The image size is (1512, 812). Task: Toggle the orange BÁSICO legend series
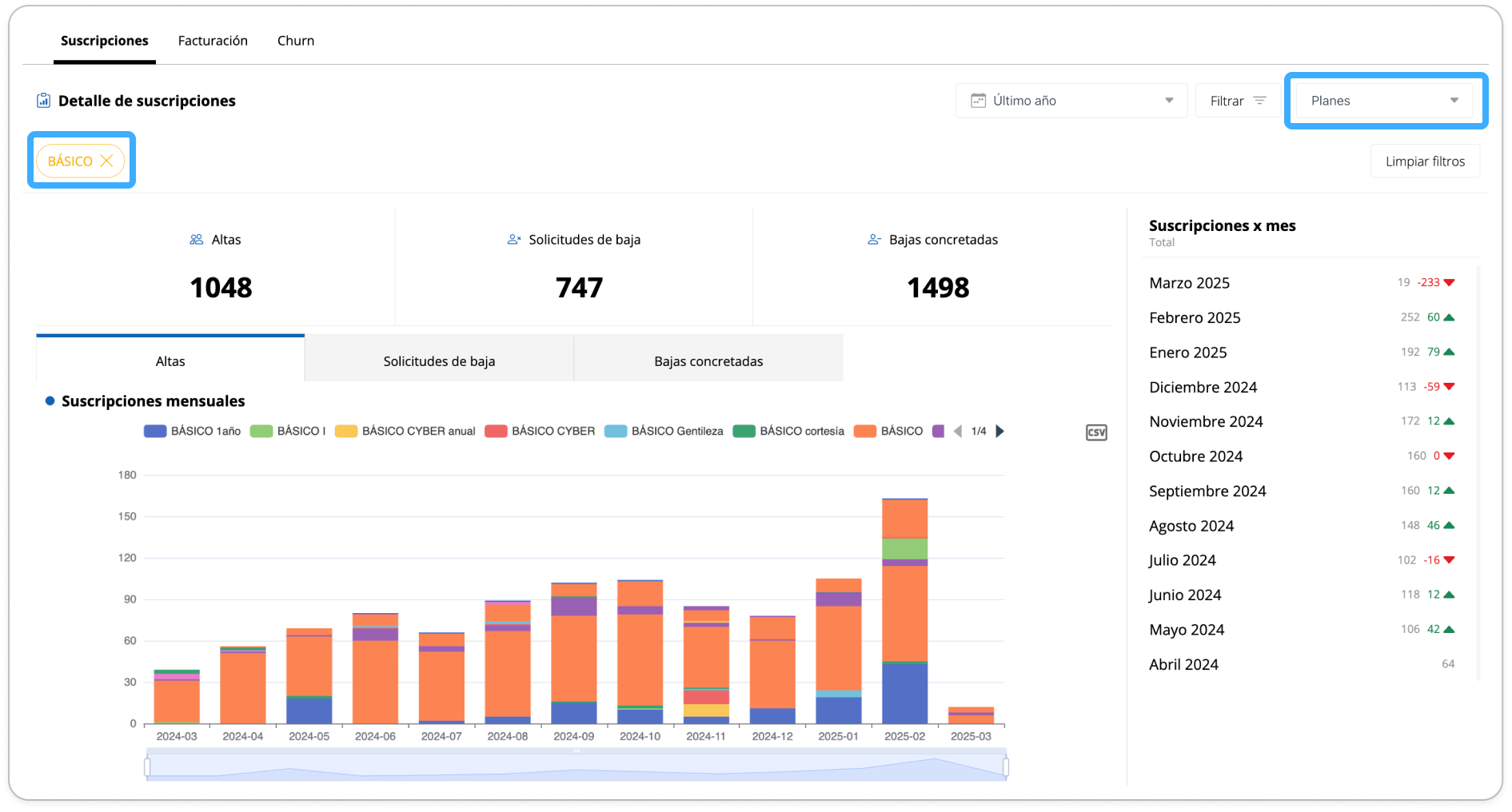[x=888, y=431]
